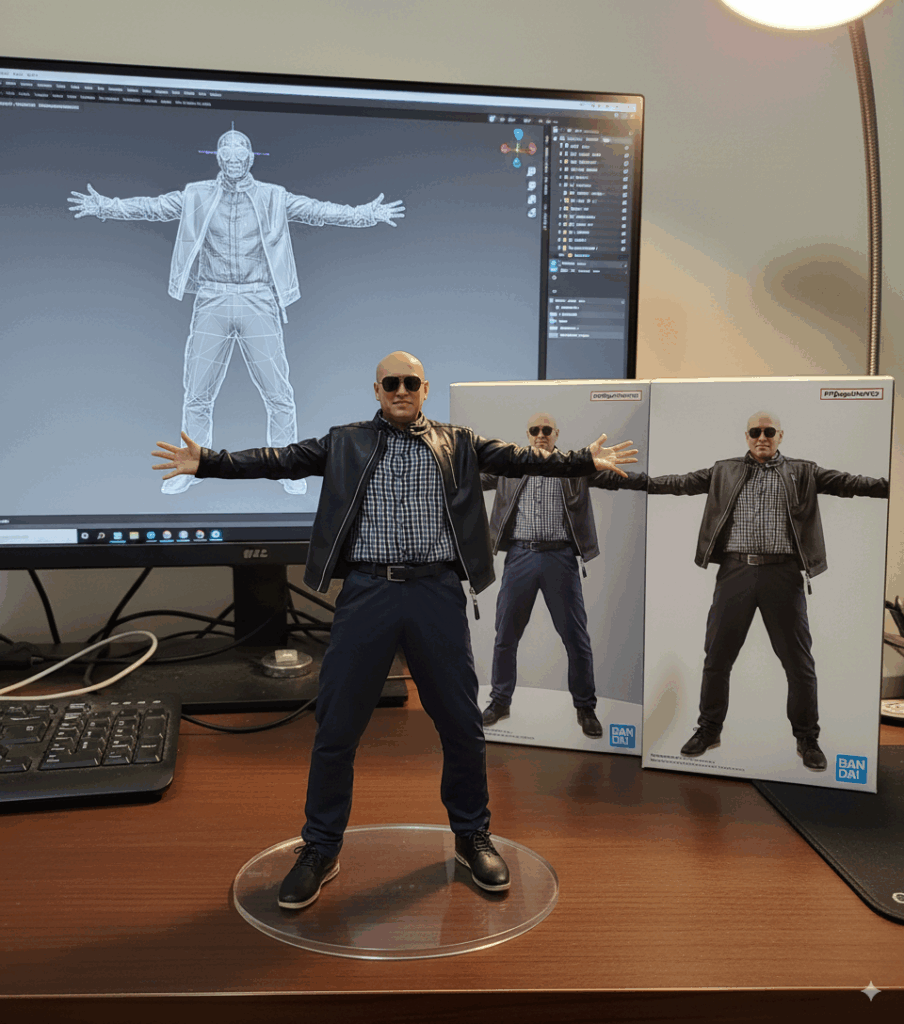Viewport: 904px width, 1024px height.
Task: Open File Explorer from the Windows taskbar
Action: (133, 535)
